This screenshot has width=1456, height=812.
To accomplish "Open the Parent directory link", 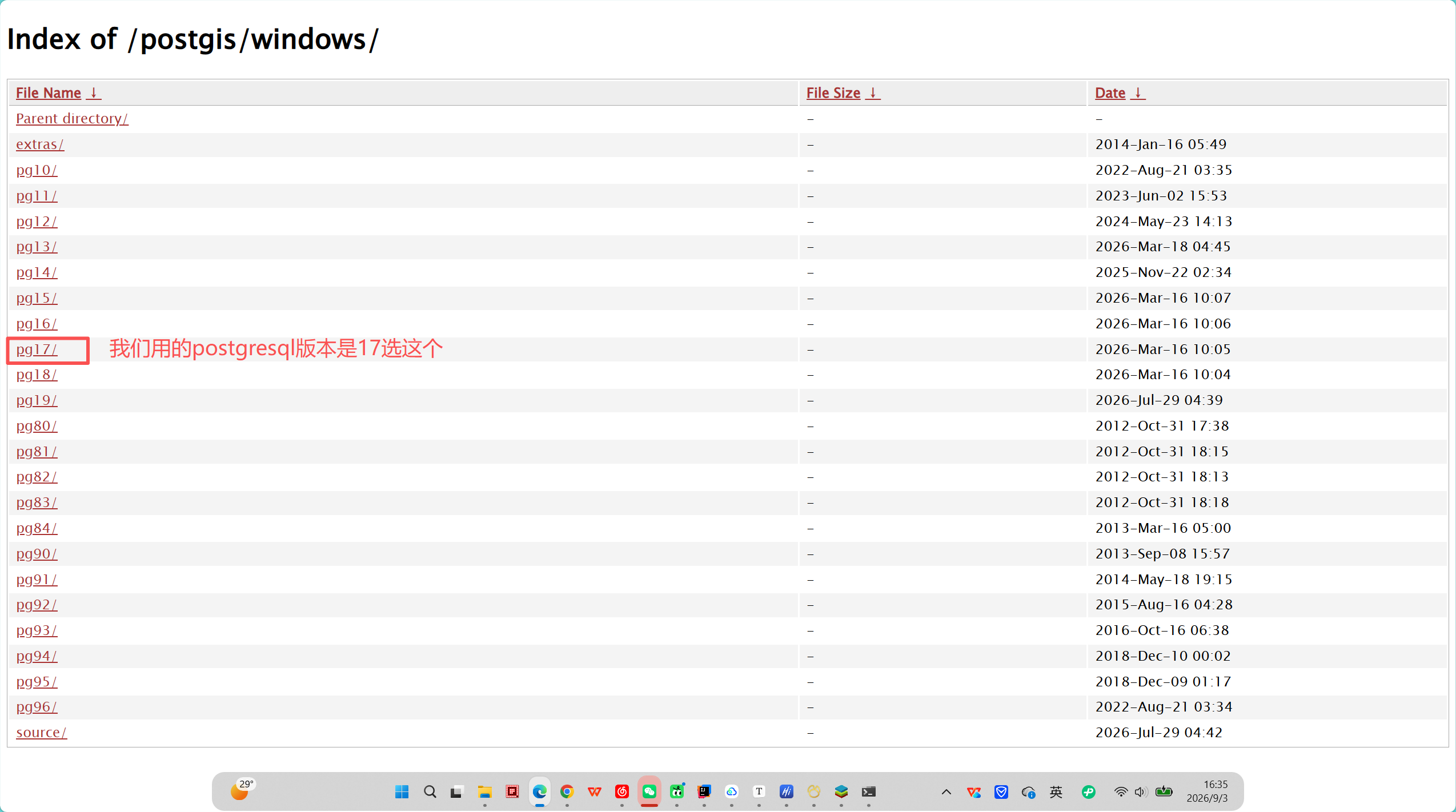I will click(x=72, y=118).
